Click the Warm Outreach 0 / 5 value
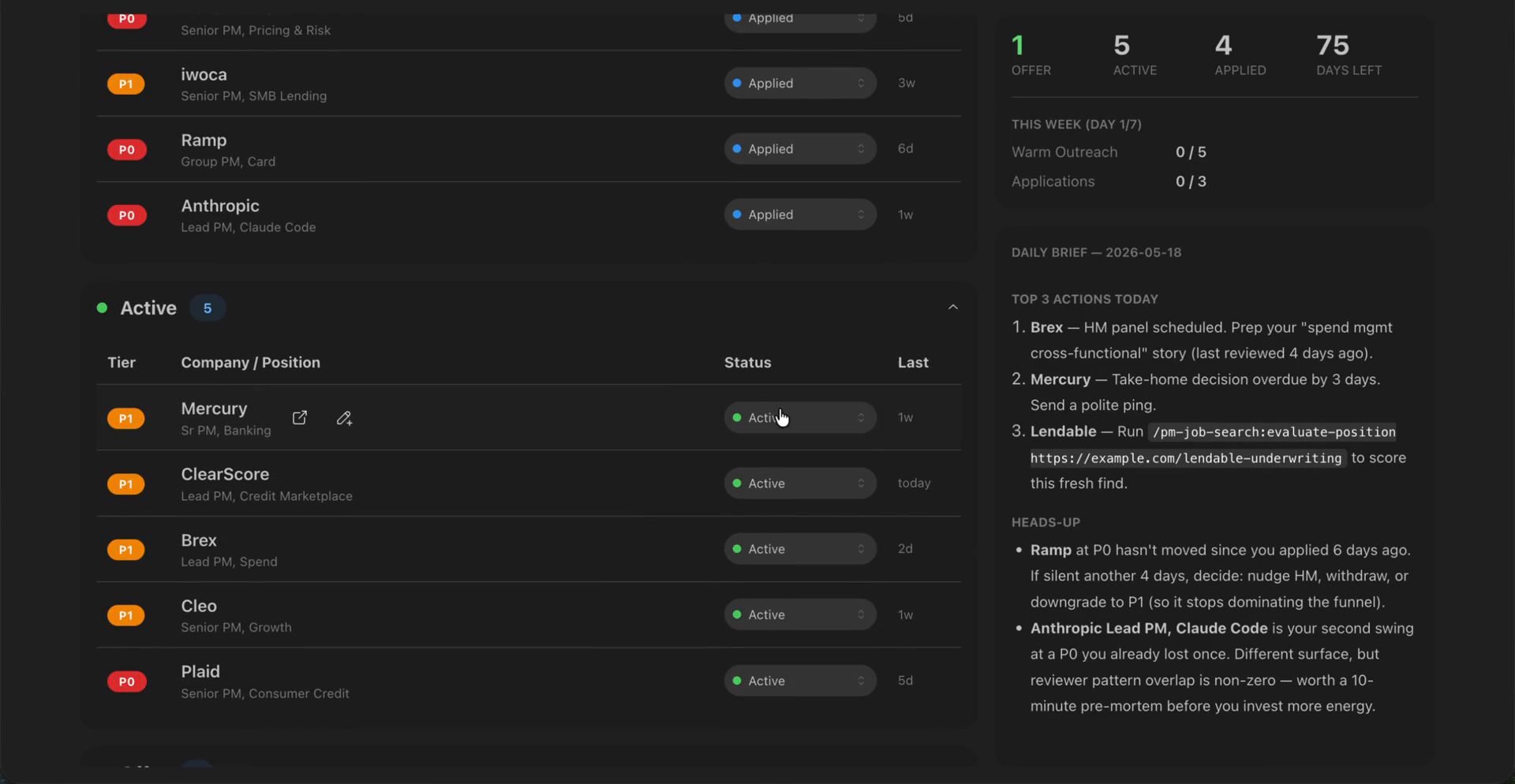This screenshot has width=1515, height=784. (1191, 152)
